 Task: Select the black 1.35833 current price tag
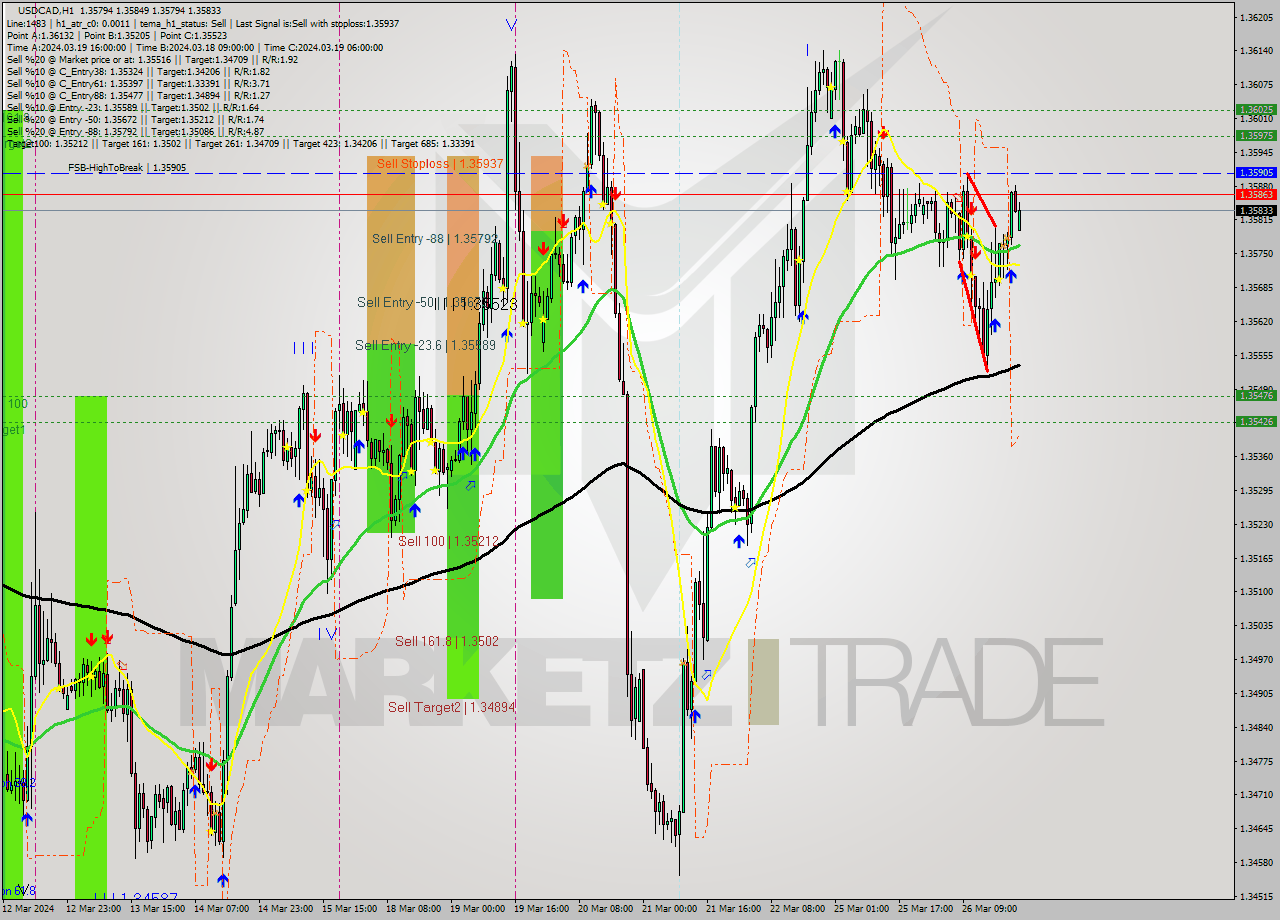1255,211
